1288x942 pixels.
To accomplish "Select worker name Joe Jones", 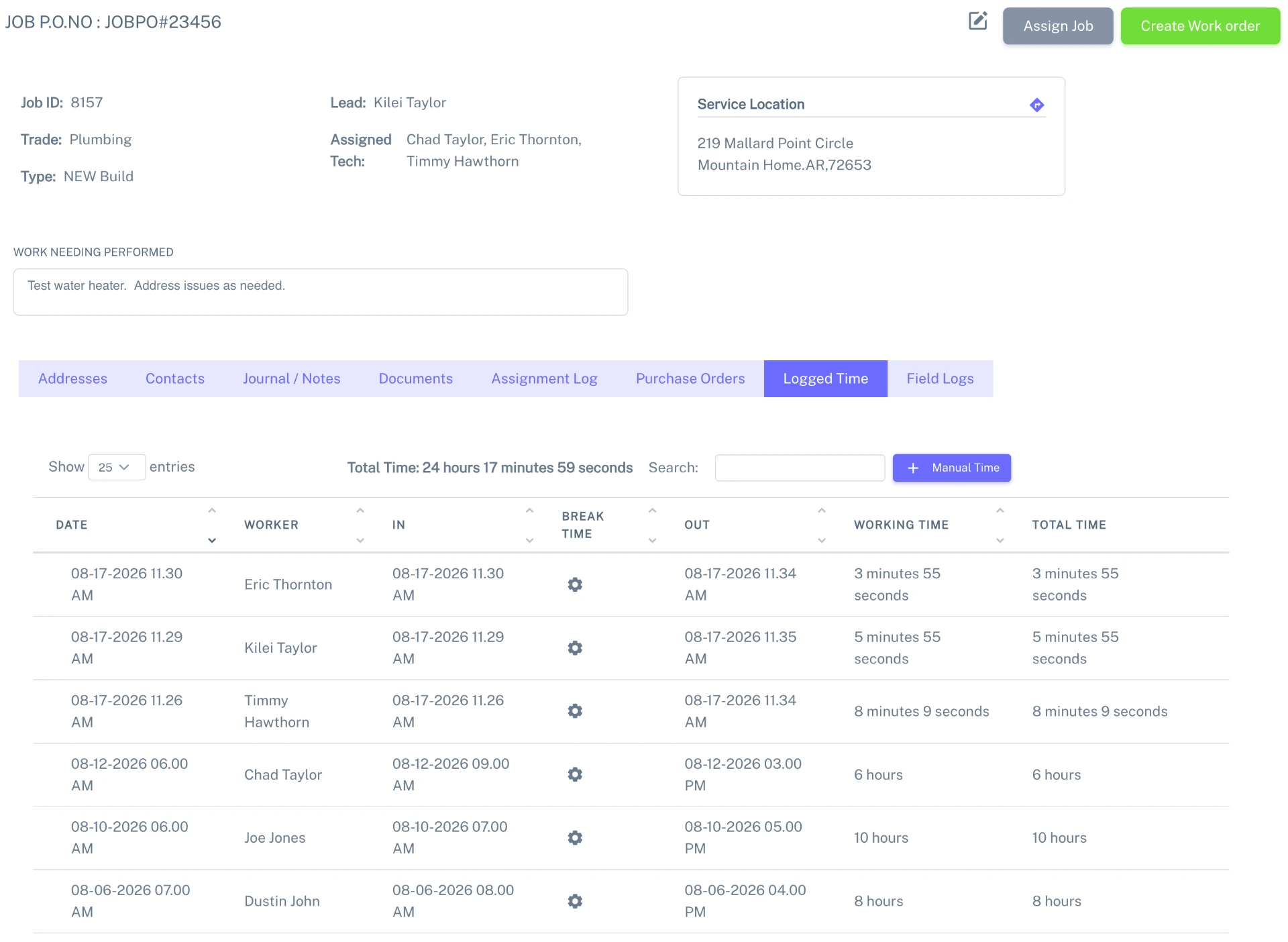I will click(274, 838).
